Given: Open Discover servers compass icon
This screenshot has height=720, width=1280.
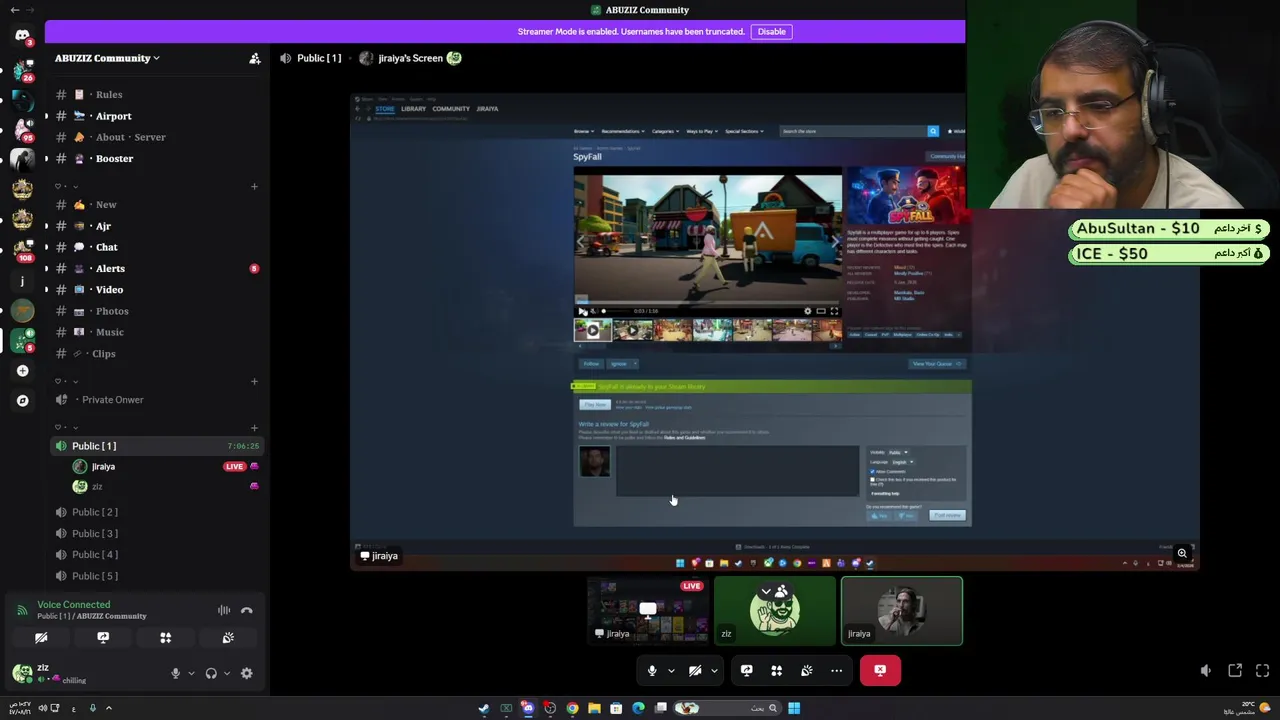Looking at the screenshot, I should (22, 401).
